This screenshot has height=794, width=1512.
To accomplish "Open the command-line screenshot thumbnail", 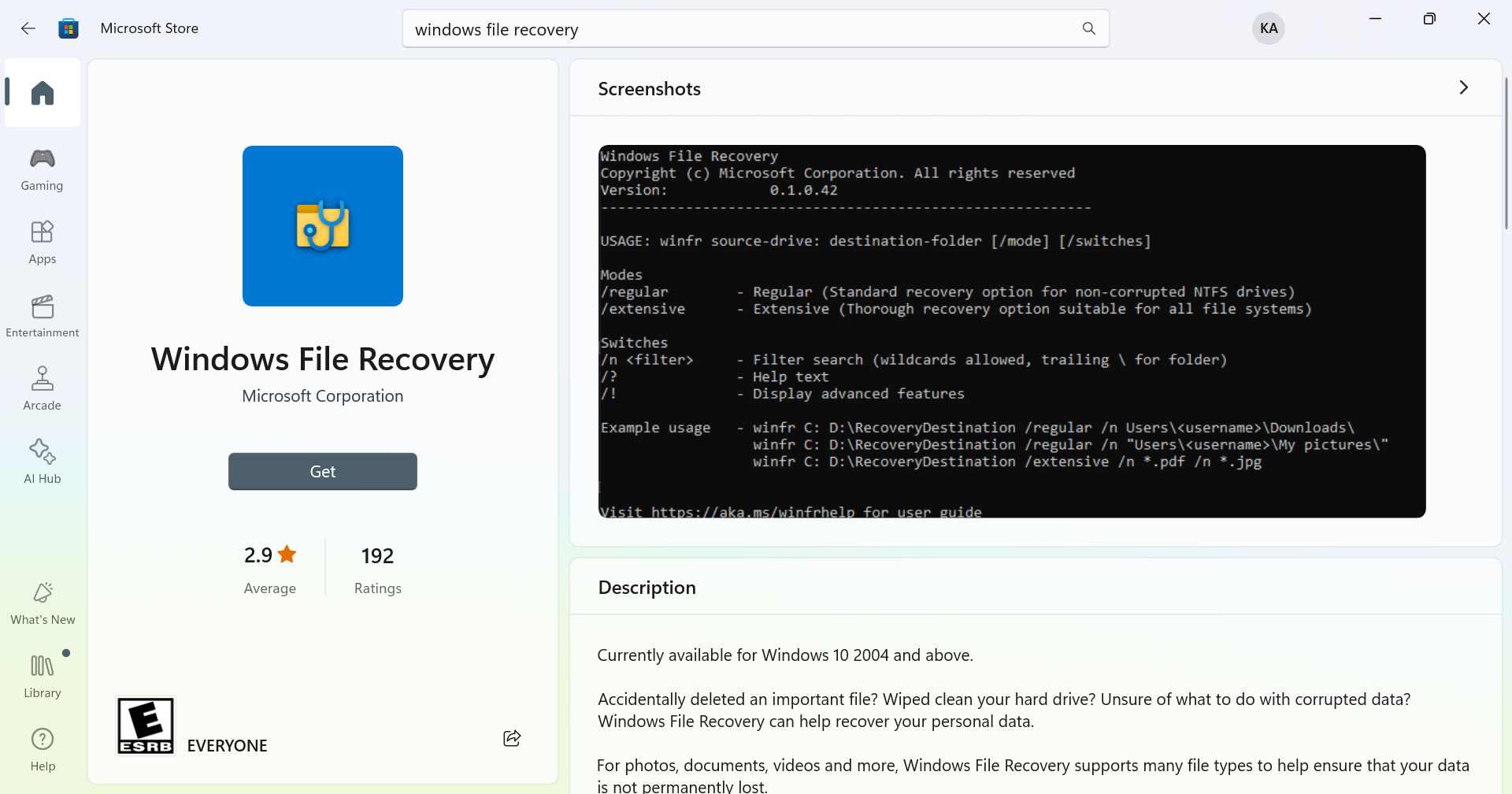I will coord(1012,331).
